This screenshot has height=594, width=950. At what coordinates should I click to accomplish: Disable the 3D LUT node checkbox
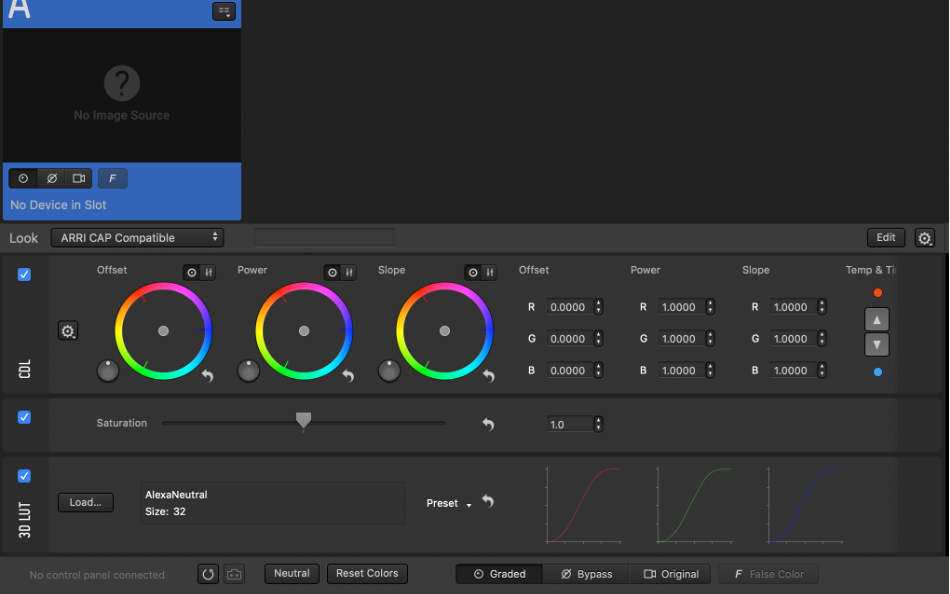tap(24, 476)
